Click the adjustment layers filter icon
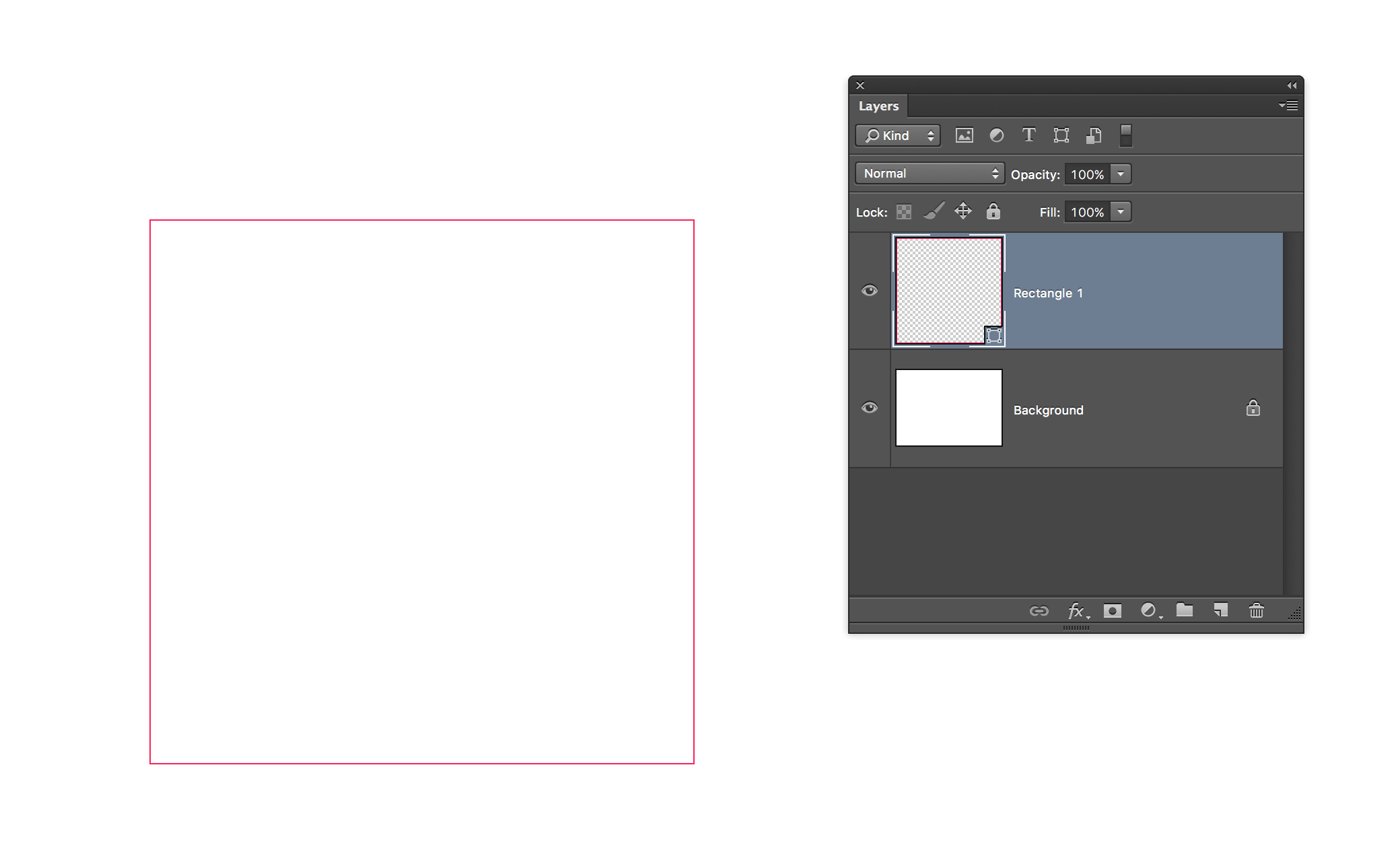The height and width of the screenshot is (868, 1400). (997, 135)
